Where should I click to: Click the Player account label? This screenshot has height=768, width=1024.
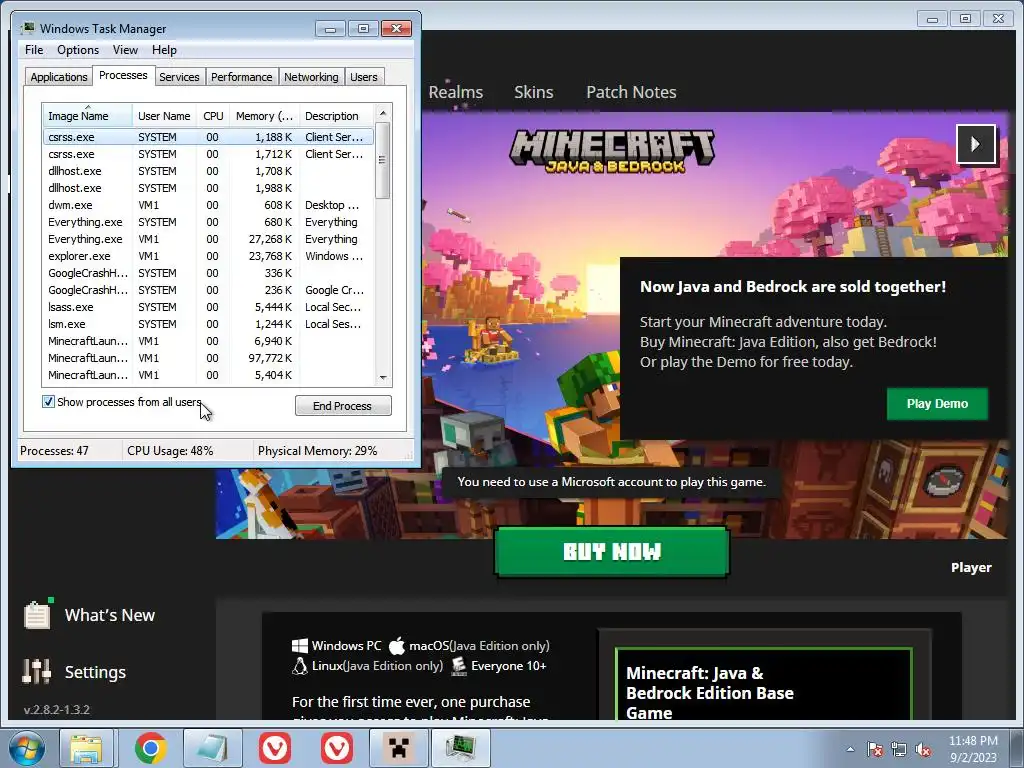click(971, 568)
